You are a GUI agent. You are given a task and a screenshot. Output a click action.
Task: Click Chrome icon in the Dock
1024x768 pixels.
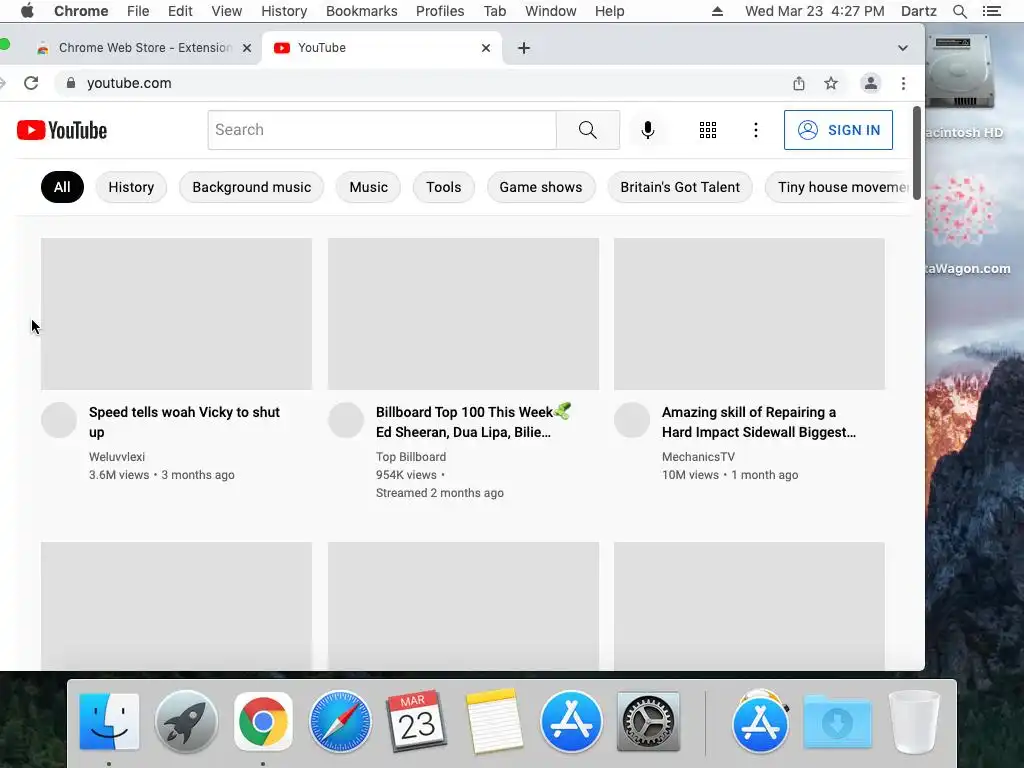[x=263, y=722]
